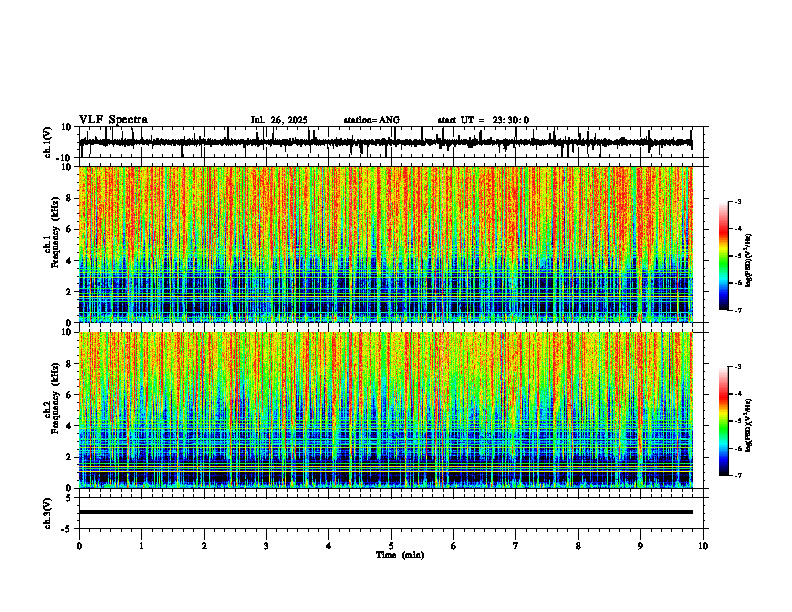Click the "ch.3(V)" axis label
The height and width of the screenshot is (612, 792).
click(47, 513)
